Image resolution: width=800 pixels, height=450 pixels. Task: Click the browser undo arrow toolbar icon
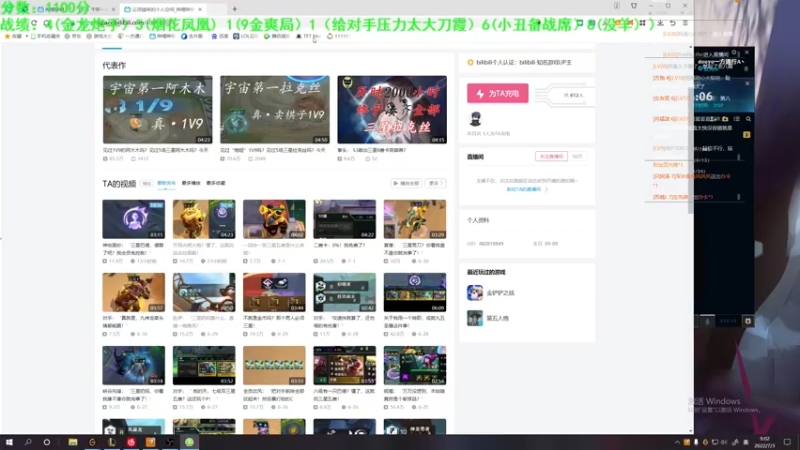pyautogui.click(x=672, y=23)
